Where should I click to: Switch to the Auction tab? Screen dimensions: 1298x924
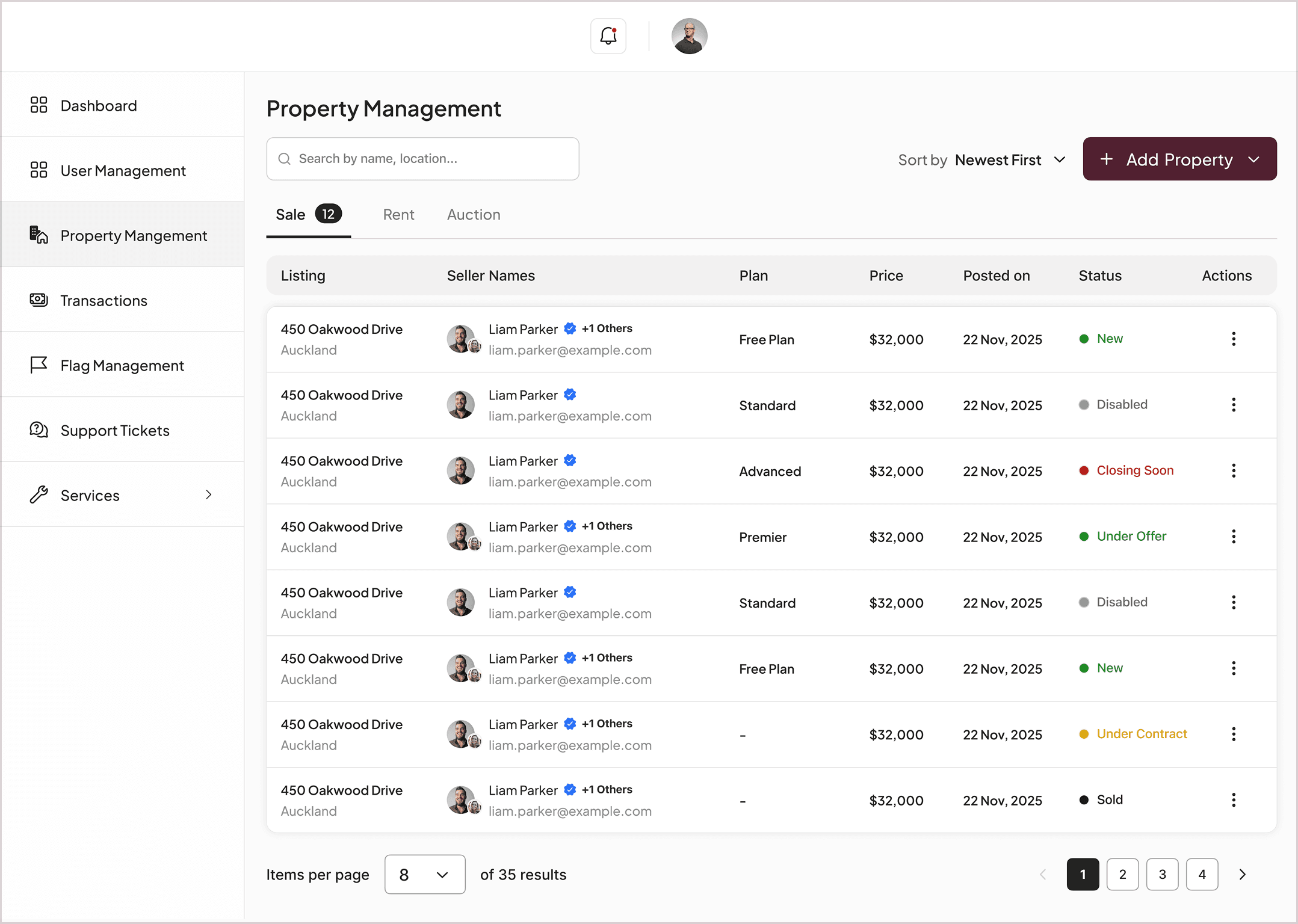pos(473,214)
